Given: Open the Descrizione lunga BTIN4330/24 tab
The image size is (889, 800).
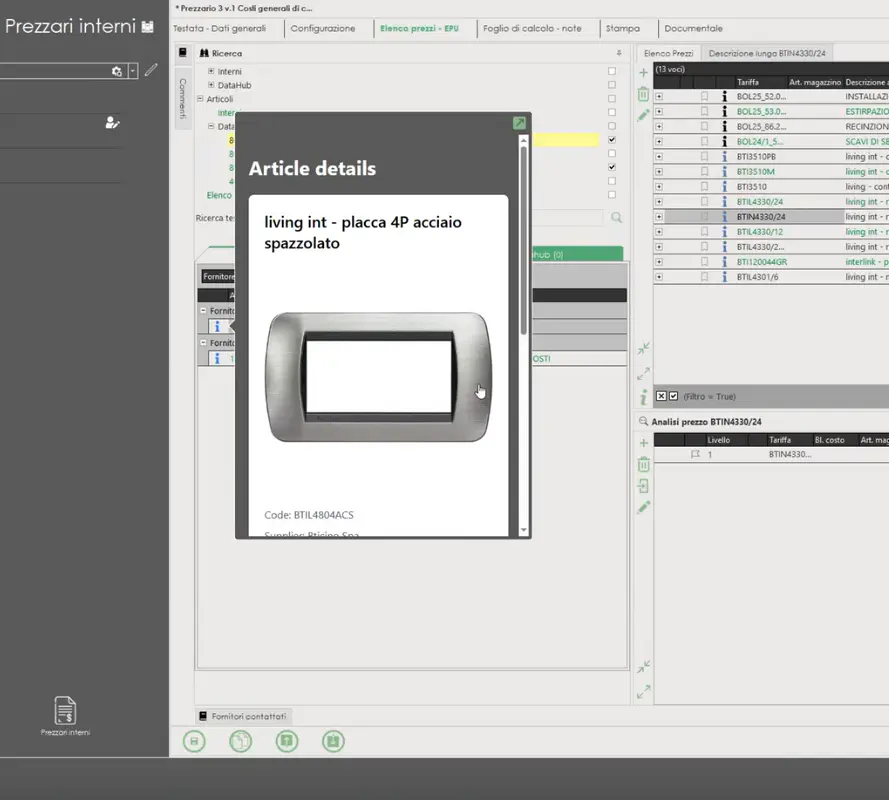Looking at the screenshot, I should (767, 53).
